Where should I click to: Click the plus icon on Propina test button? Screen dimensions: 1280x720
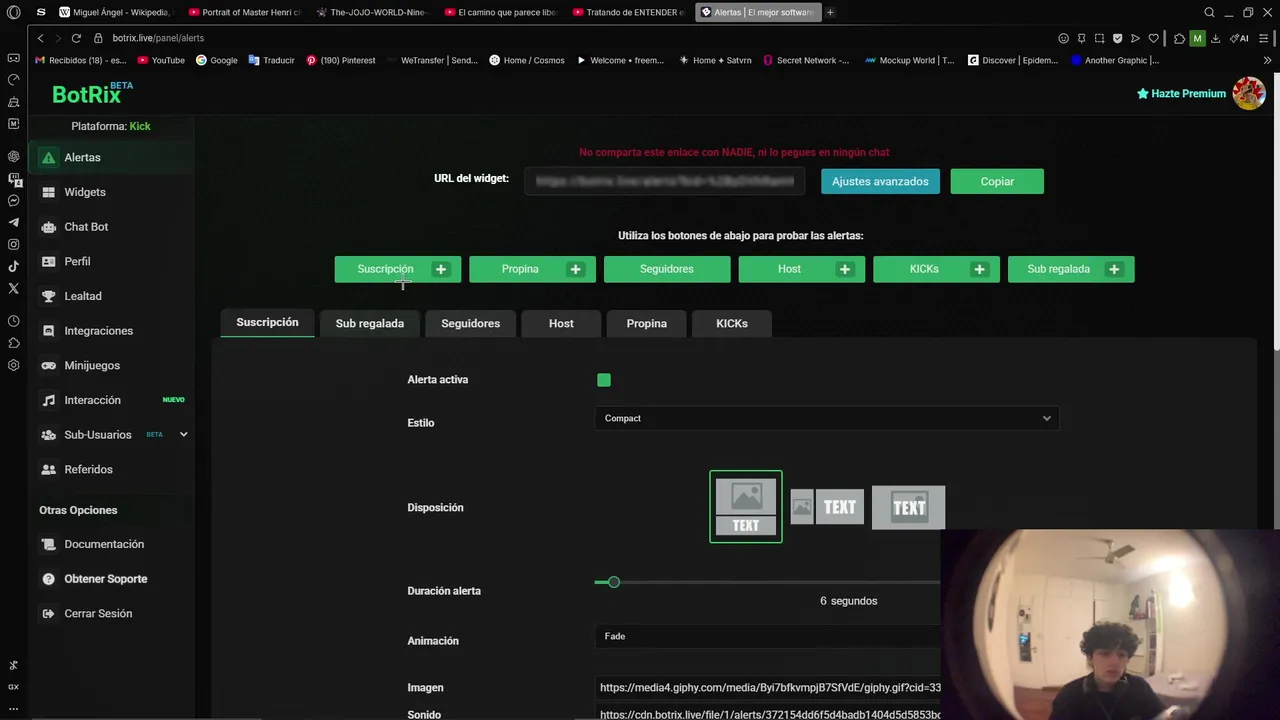click(x=575, y=269)
